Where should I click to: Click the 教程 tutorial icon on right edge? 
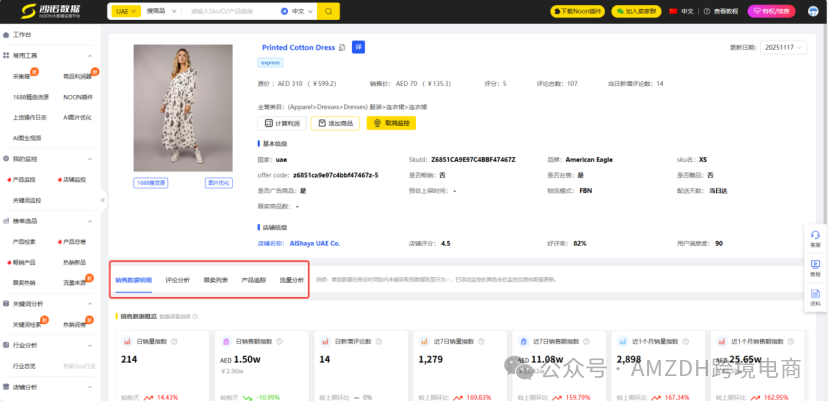pos(815,267)
